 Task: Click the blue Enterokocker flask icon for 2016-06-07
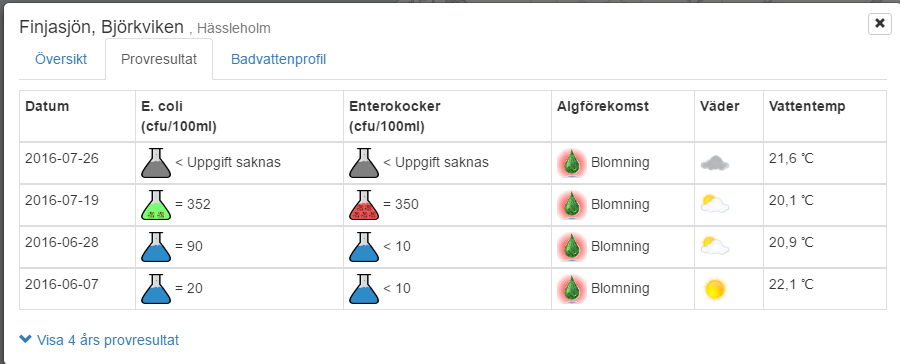(x=364, y=289)
